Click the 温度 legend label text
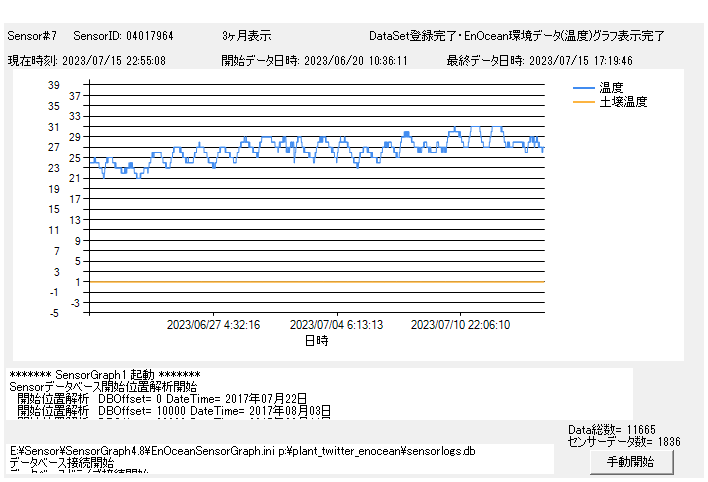 (612, 88)
